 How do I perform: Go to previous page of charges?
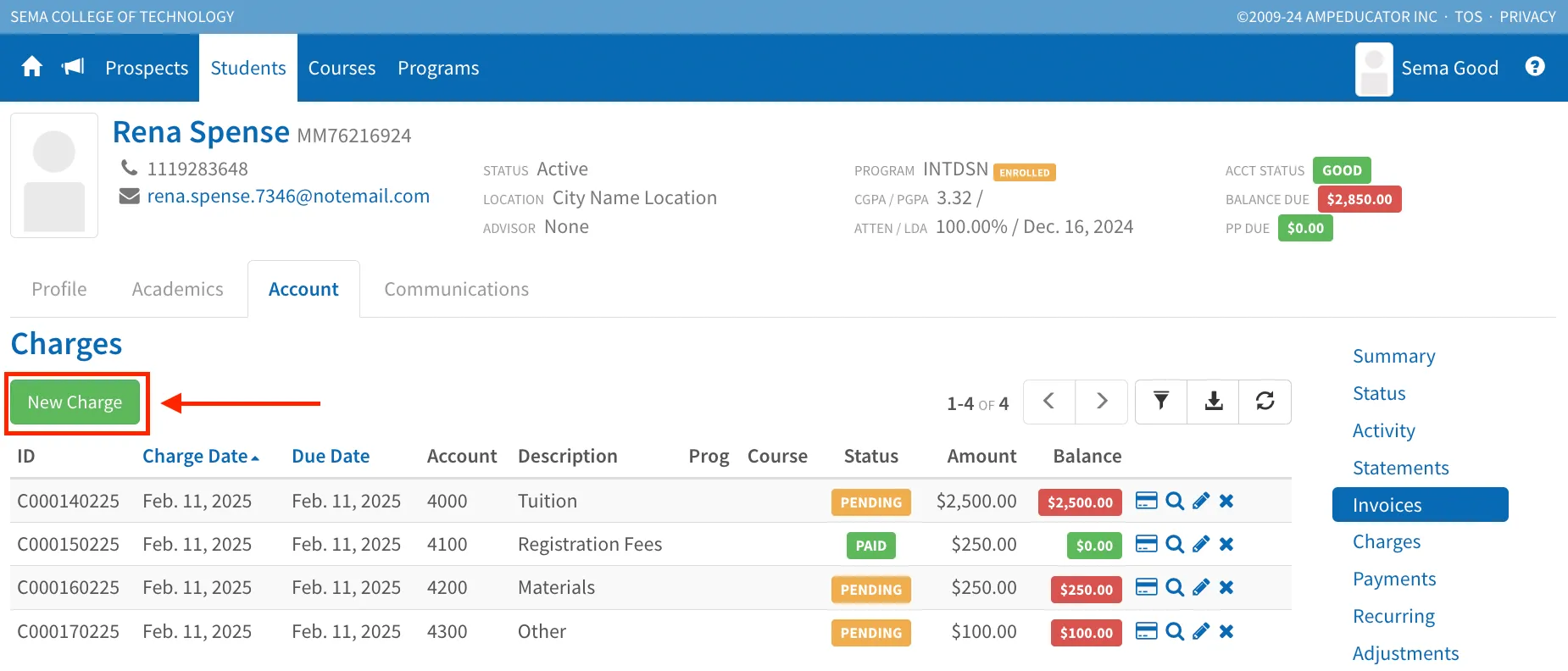click(x=1048, y=402)
